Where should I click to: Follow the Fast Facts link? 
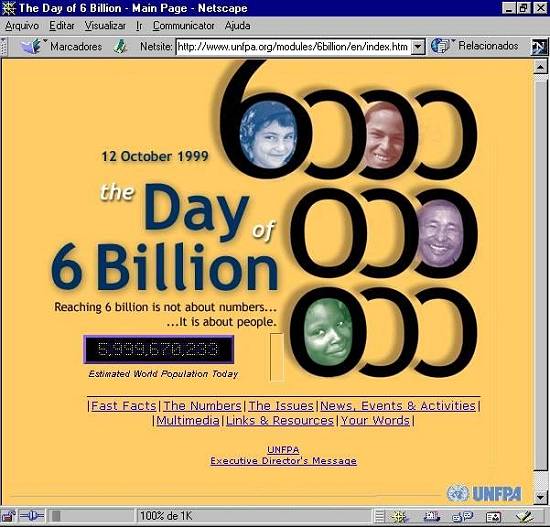click(123, 406)
